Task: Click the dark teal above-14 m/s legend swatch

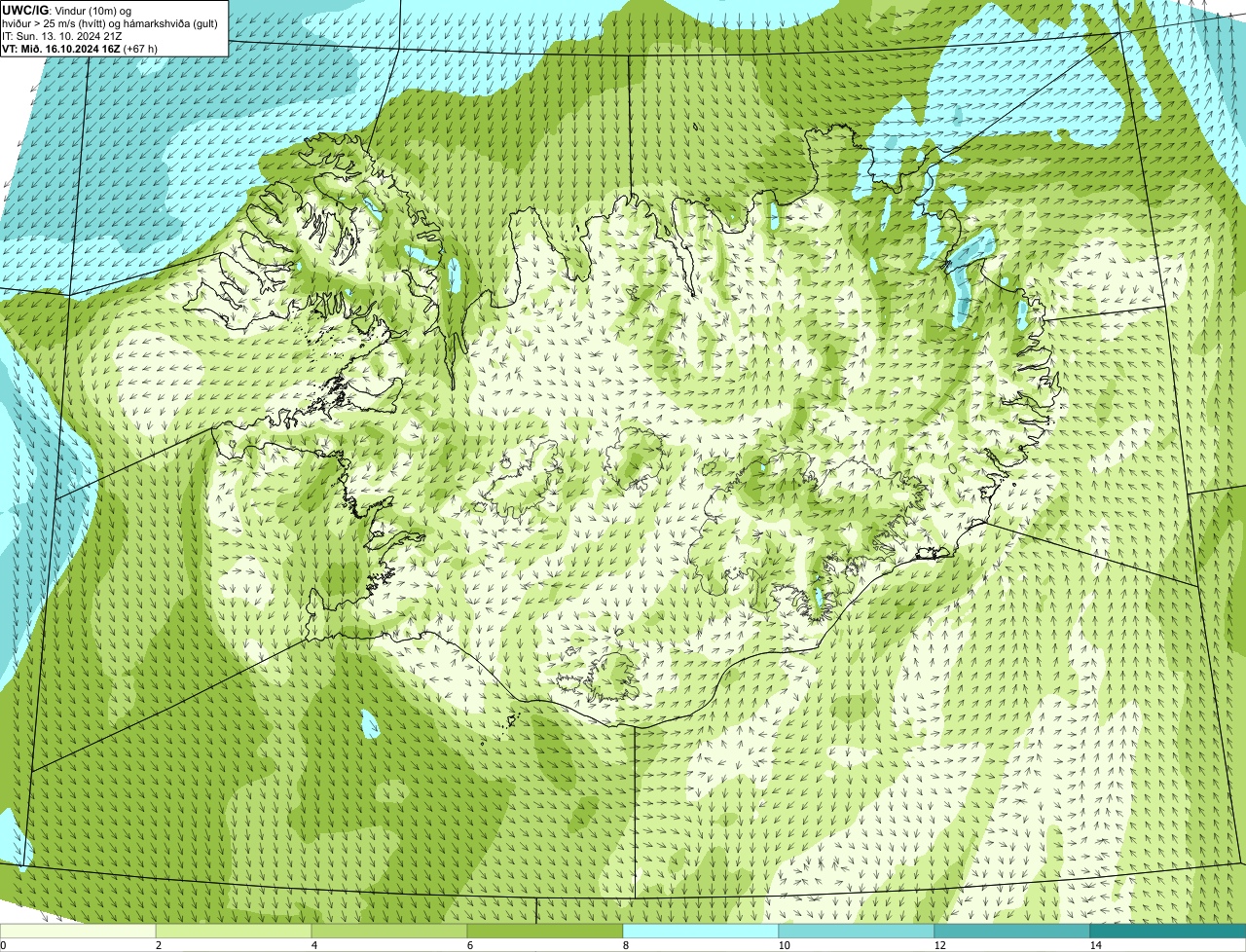Action: coord(1168,932)
